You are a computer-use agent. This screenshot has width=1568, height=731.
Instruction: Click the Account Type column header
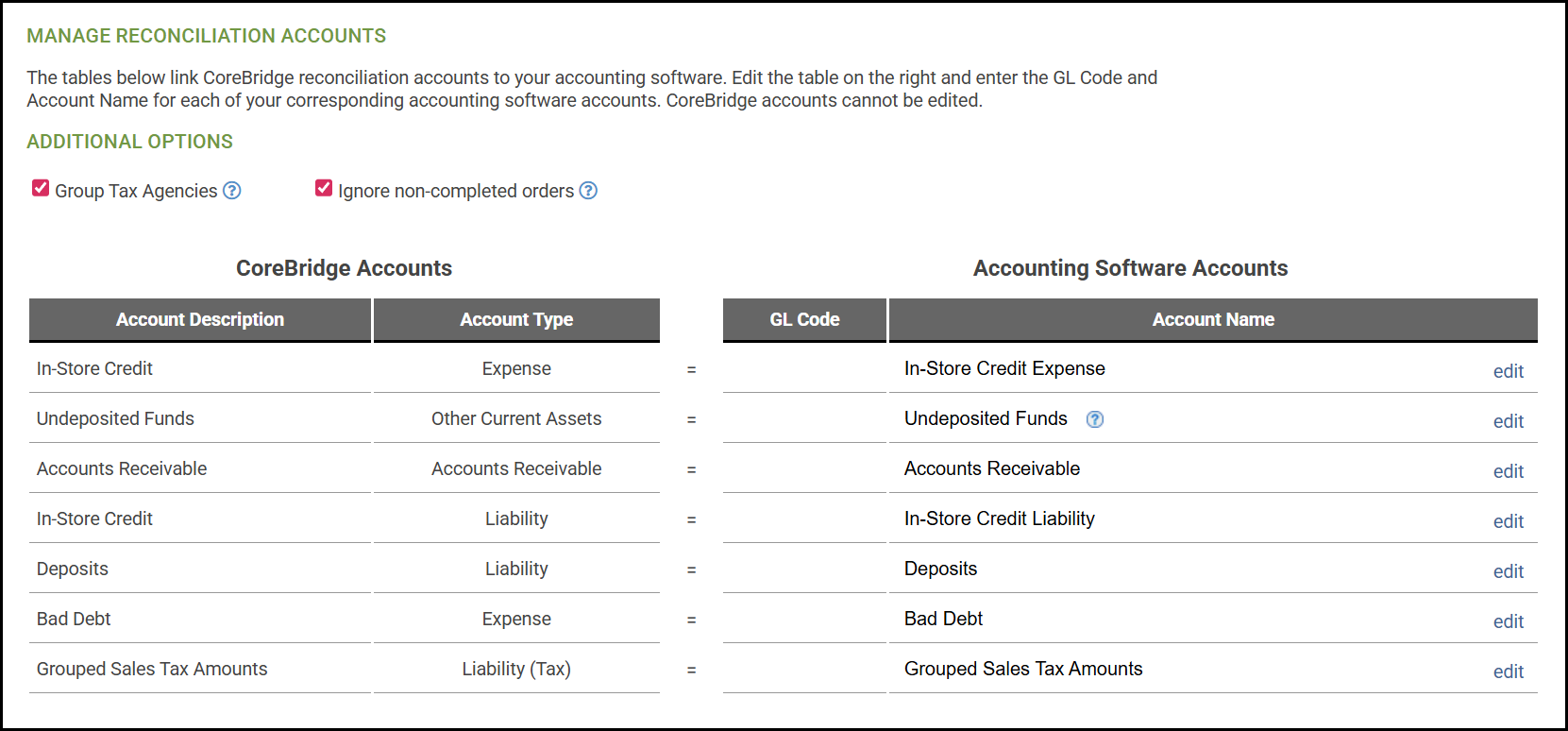click(516, 320)
